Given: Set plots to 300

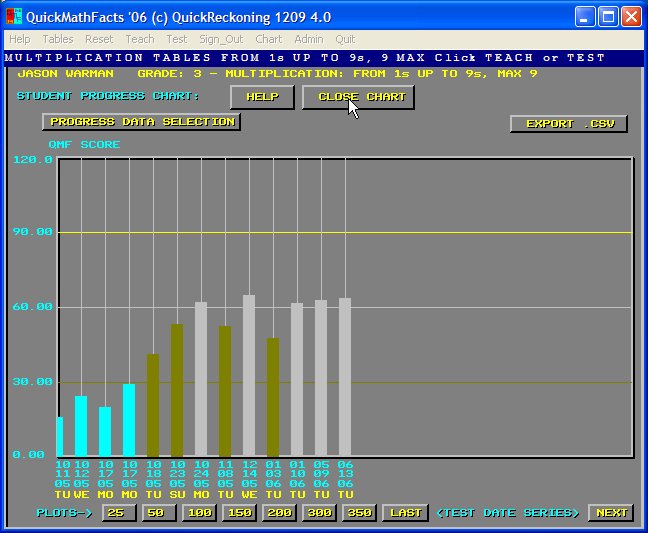Looking at the screenshot, I should (x=318, y=513).
